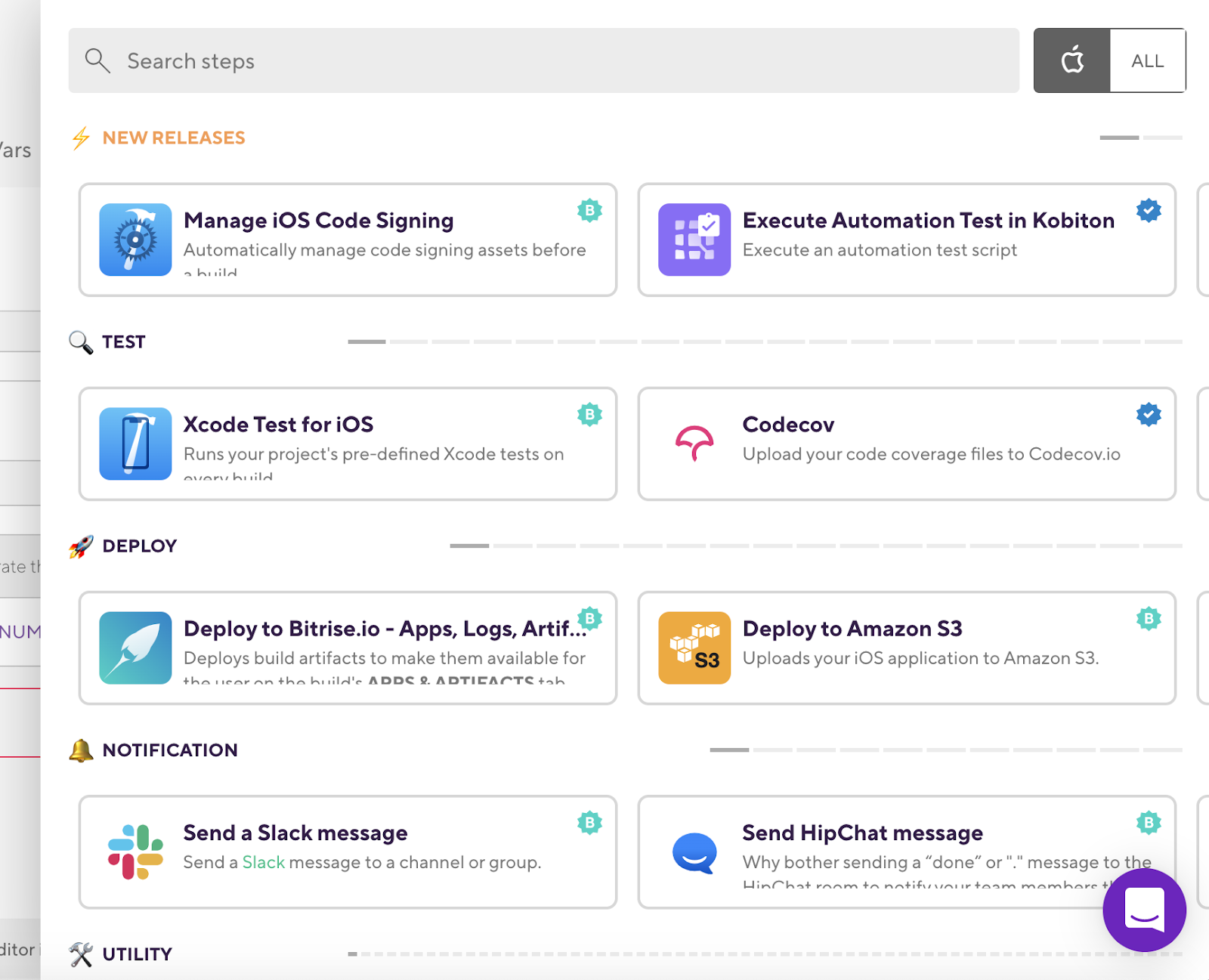Click the NEW RELEASES lightning icon
This screenshot has height=980, width=1209.
pos(81,138)
